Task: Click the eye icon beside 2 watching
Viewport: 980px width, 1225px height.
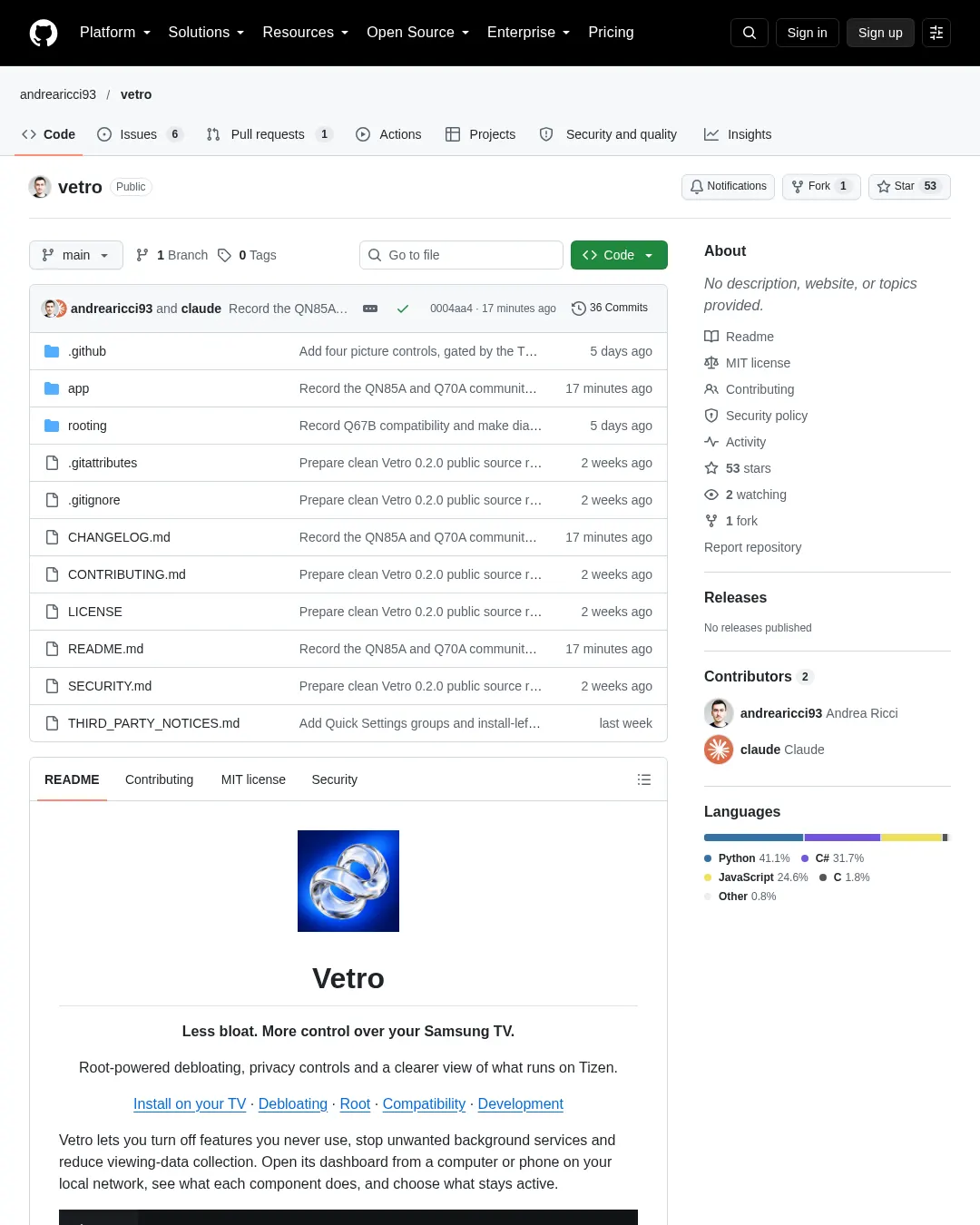Action: pos(711,495)
